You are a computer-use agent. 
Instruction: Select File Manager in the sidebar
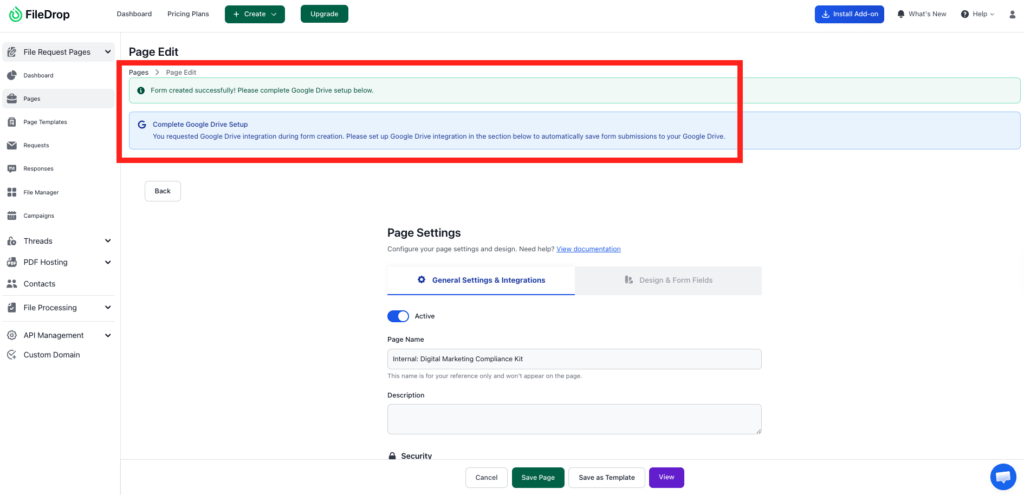click(x=58, y=193)
